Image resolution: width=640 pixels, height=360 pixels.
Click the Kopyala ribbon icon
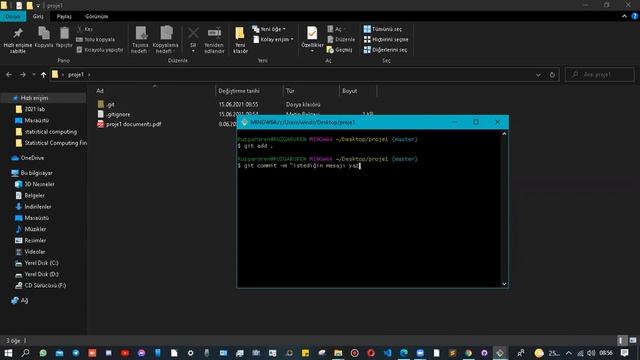(44, 38)
